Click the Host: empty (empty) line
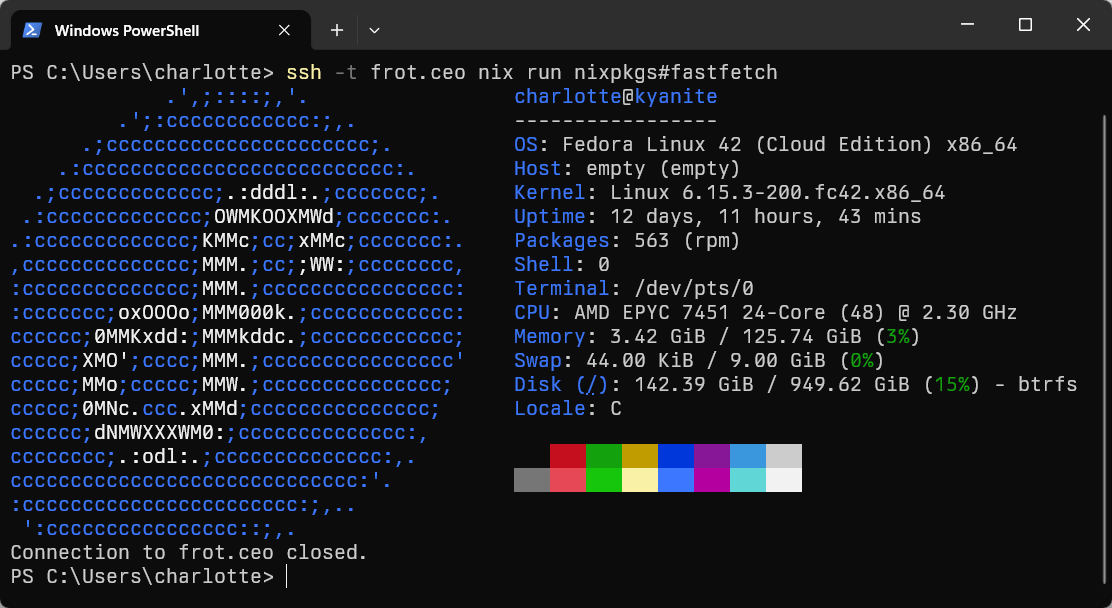1112x608 pixels. point(627,169)
